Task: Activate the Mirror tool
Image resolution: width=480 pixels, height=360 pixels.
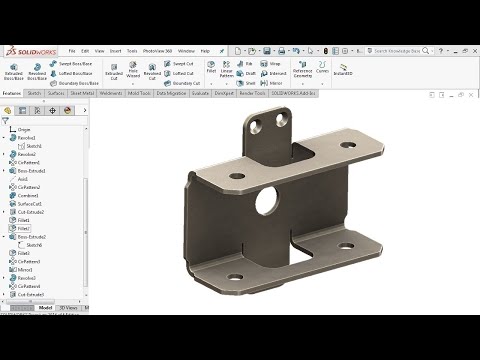Action: pyautogui.click(x=271, y=83)
